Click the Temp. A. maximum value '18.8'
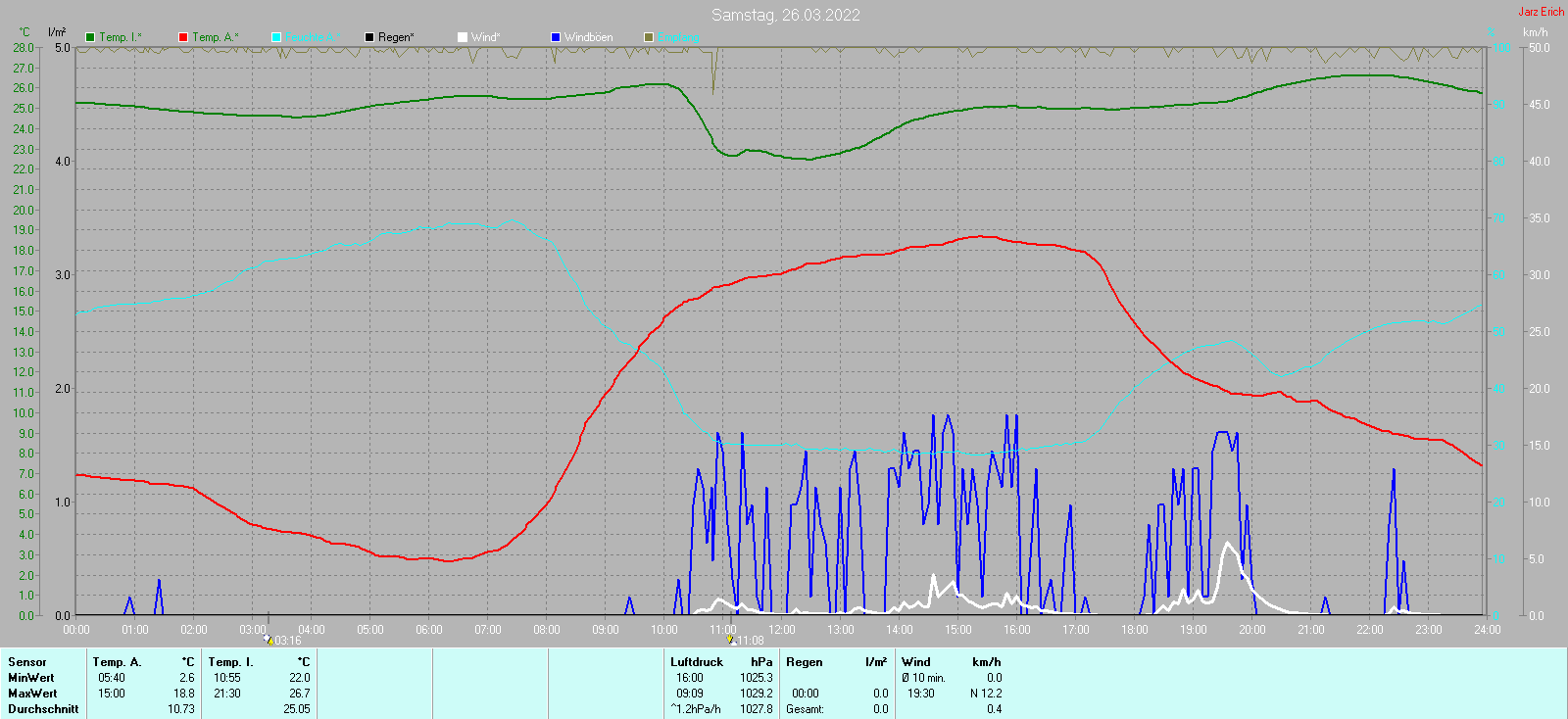Screen dimensions: 1568x719 [184, 694]
